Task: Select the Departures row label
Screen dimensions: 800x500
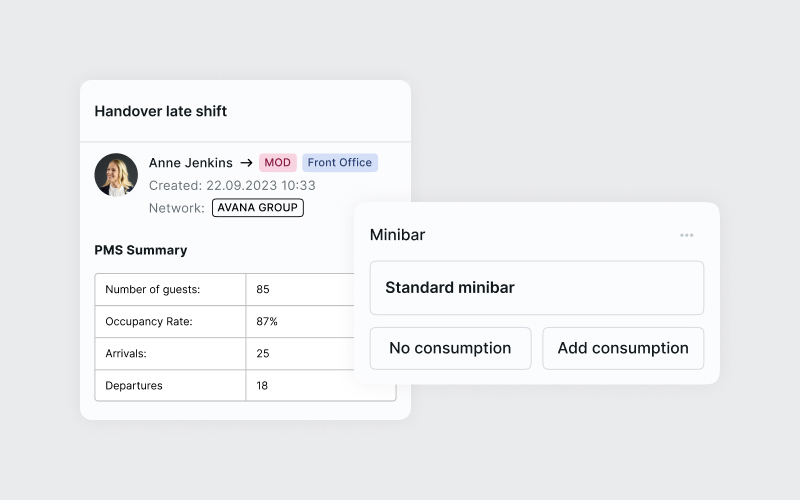Action: pos(134,385)
